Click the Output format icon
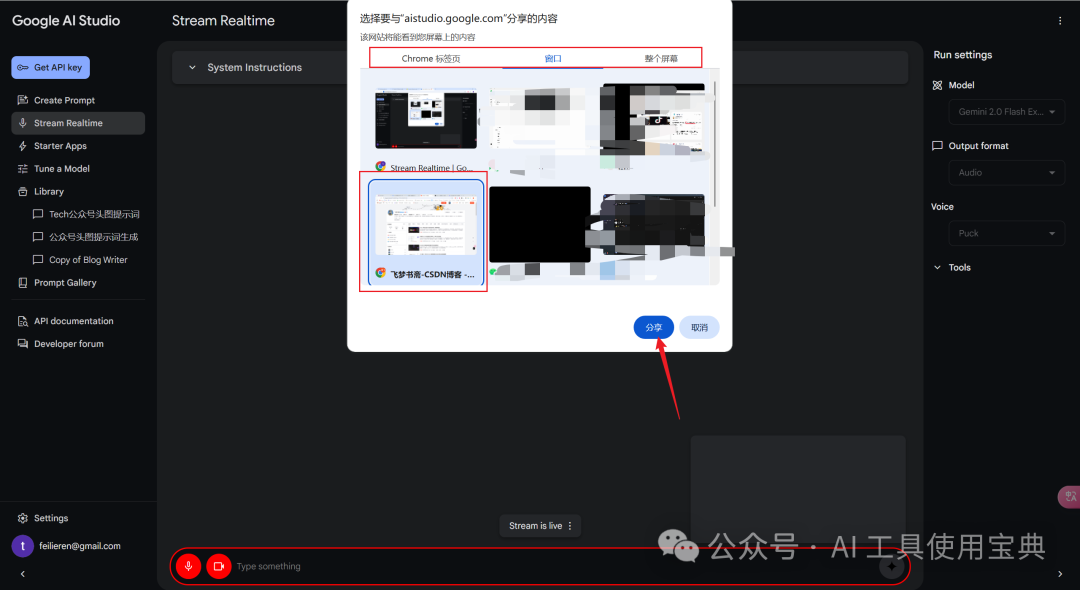 pyautogui.click(x=937, y=146)
